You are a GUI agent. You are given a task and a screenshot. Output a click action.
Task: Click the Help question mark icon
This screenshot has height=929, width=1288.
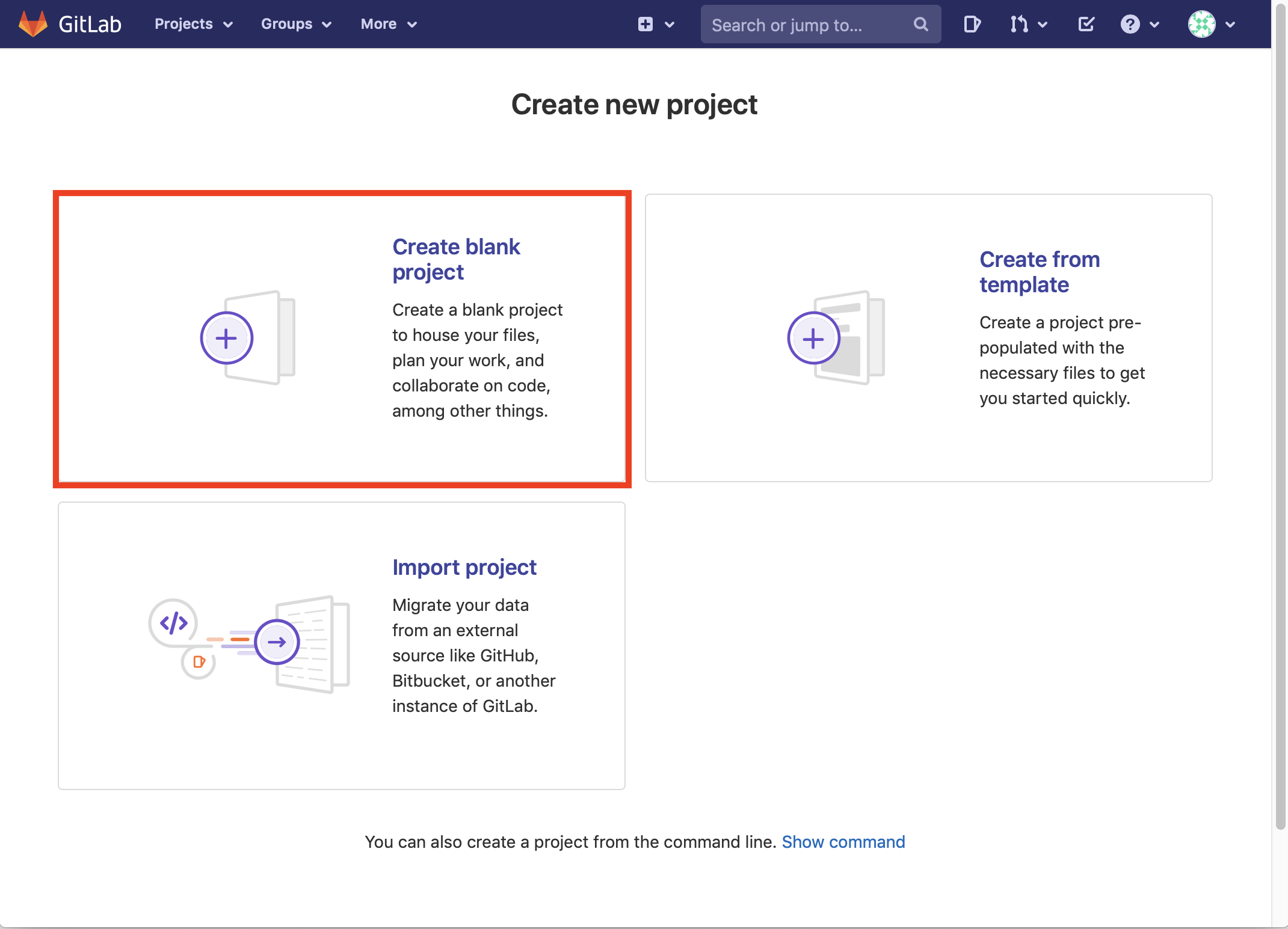1130,24
